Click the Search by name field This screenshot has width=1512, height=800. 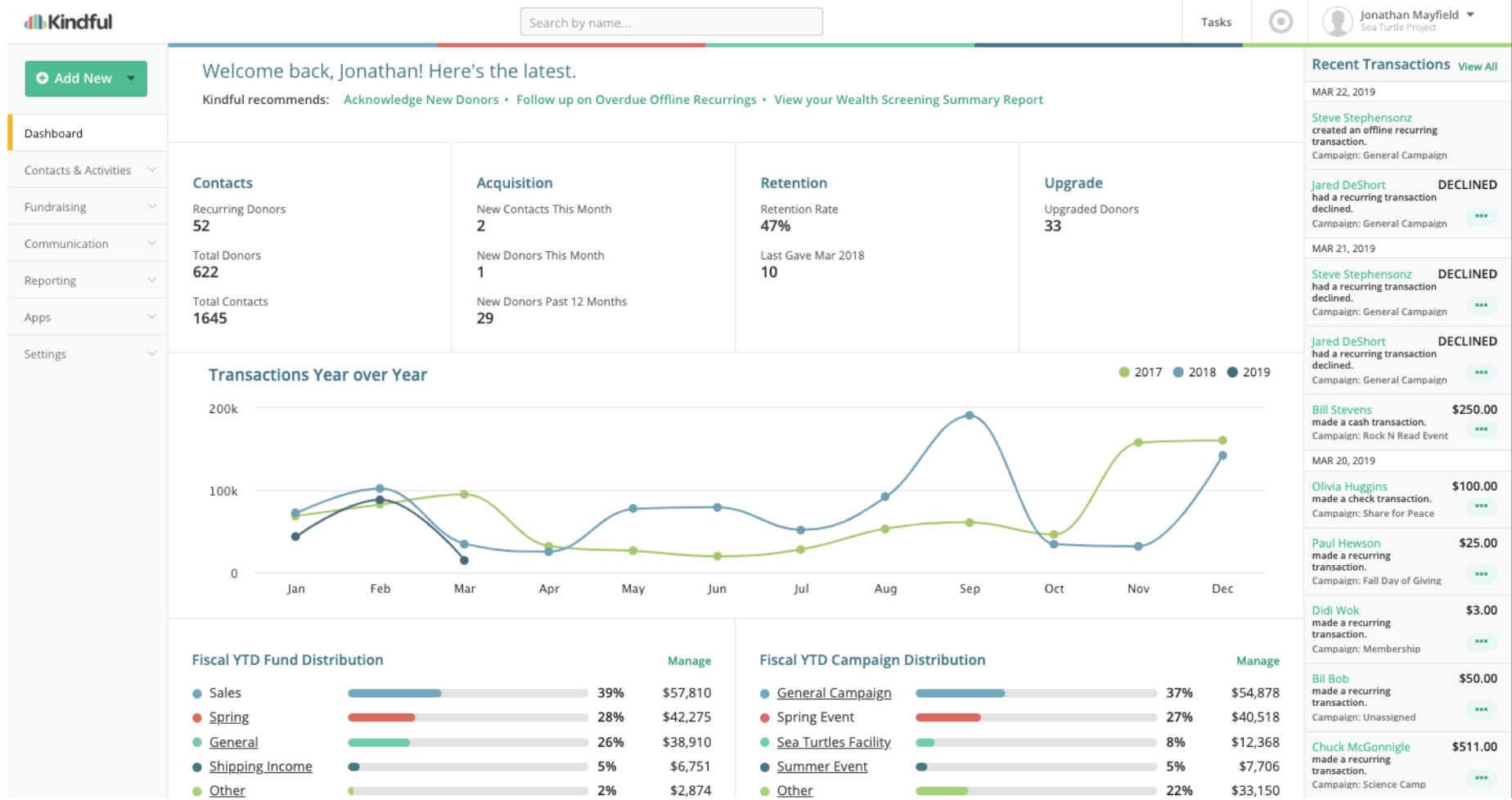pos(671,21)
